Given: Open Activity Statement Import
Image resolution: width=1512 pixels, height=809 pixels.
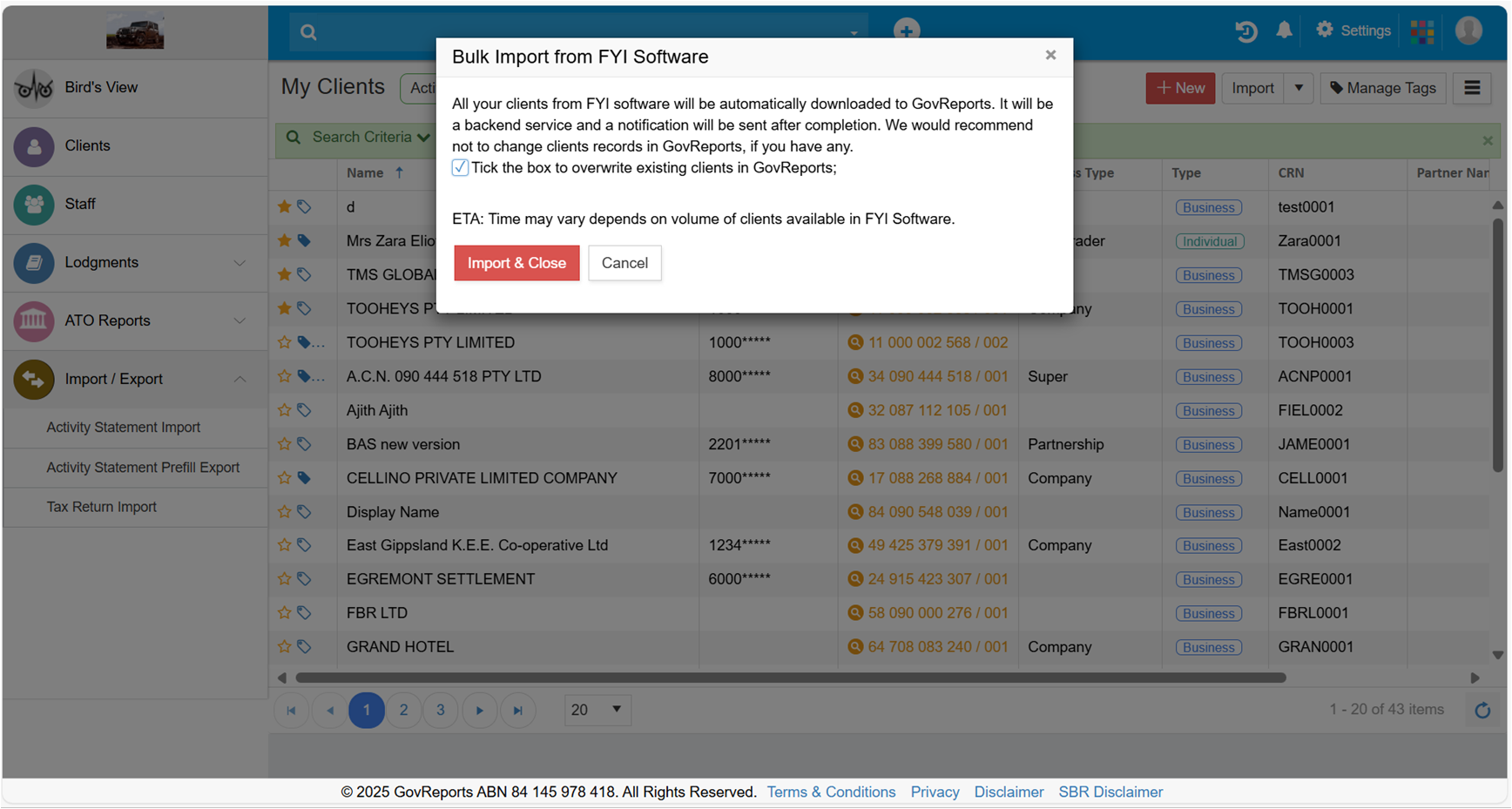Looking at the screenshot, I should [x=123, y=428].
